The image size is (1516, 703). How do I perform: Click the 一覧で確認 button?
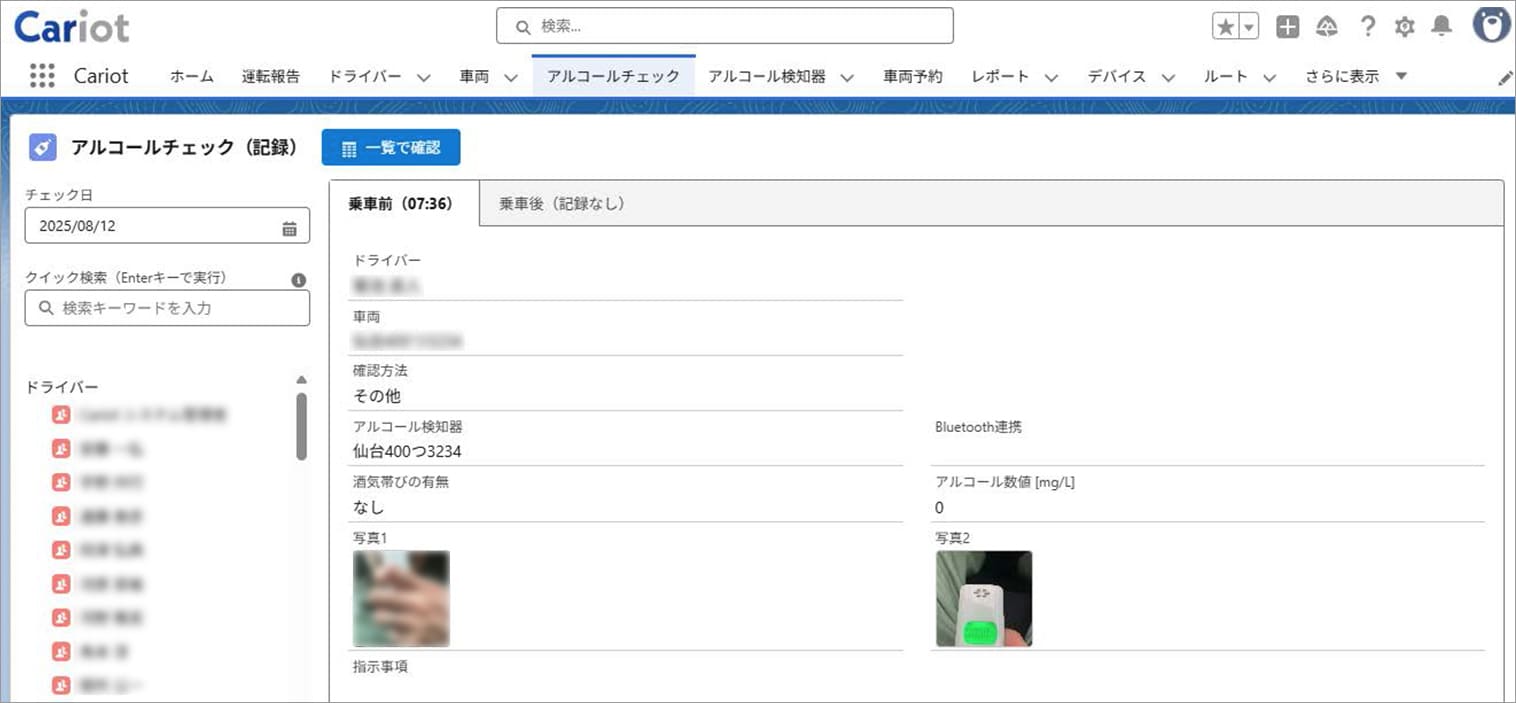click(x=390, y=147)
